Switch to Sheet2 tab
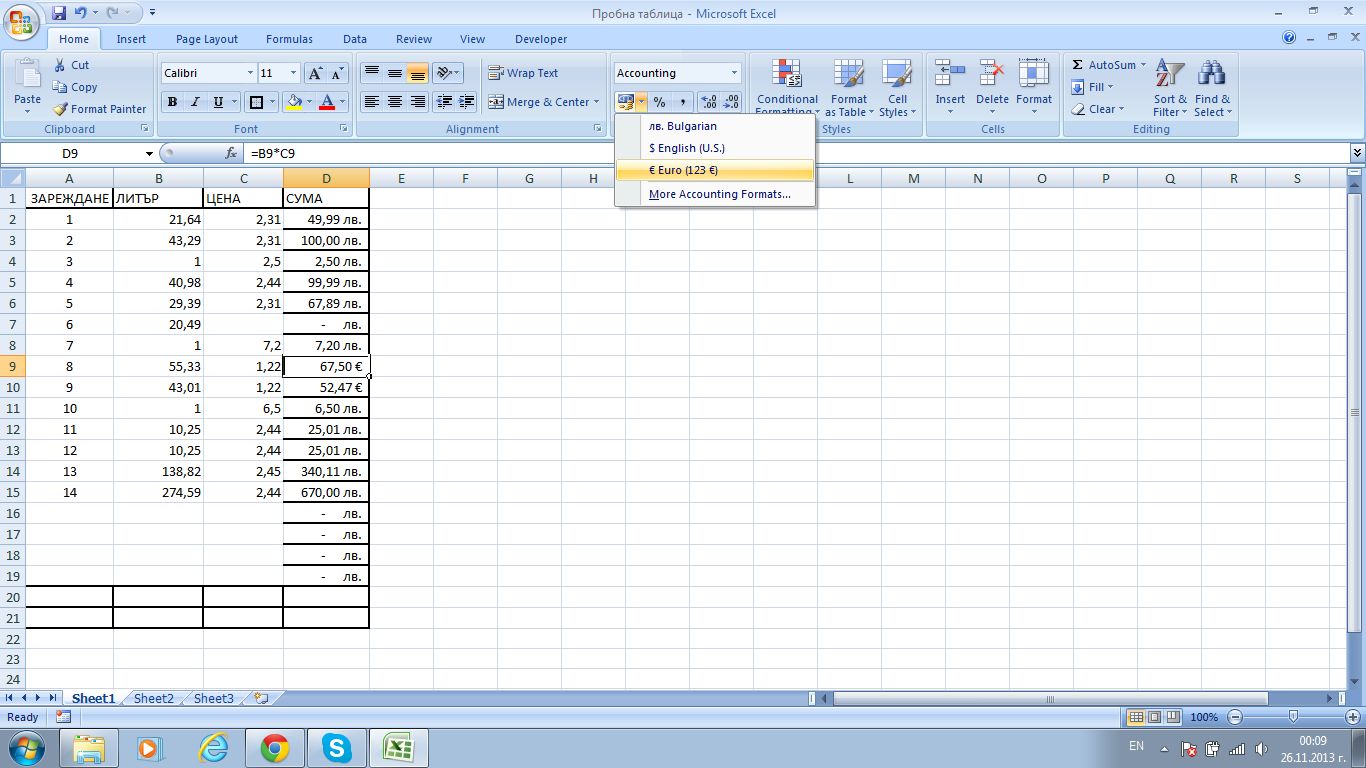 (x=153, y=699)
